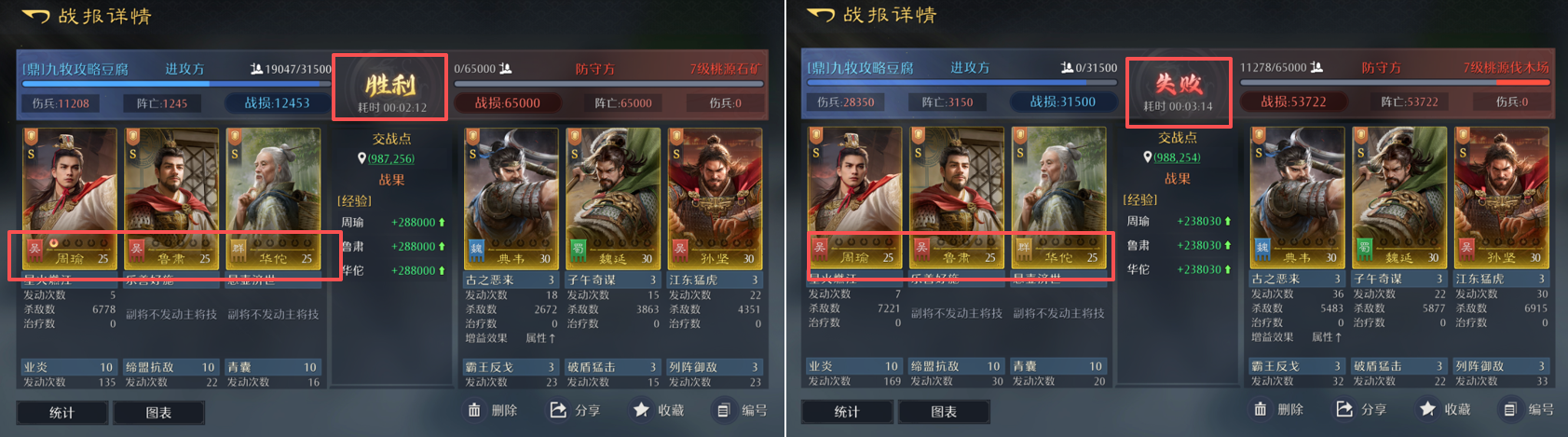The image size is (1568, 437).
Task: Open 图表 tab in defeat report
Action: coord(944,412)
